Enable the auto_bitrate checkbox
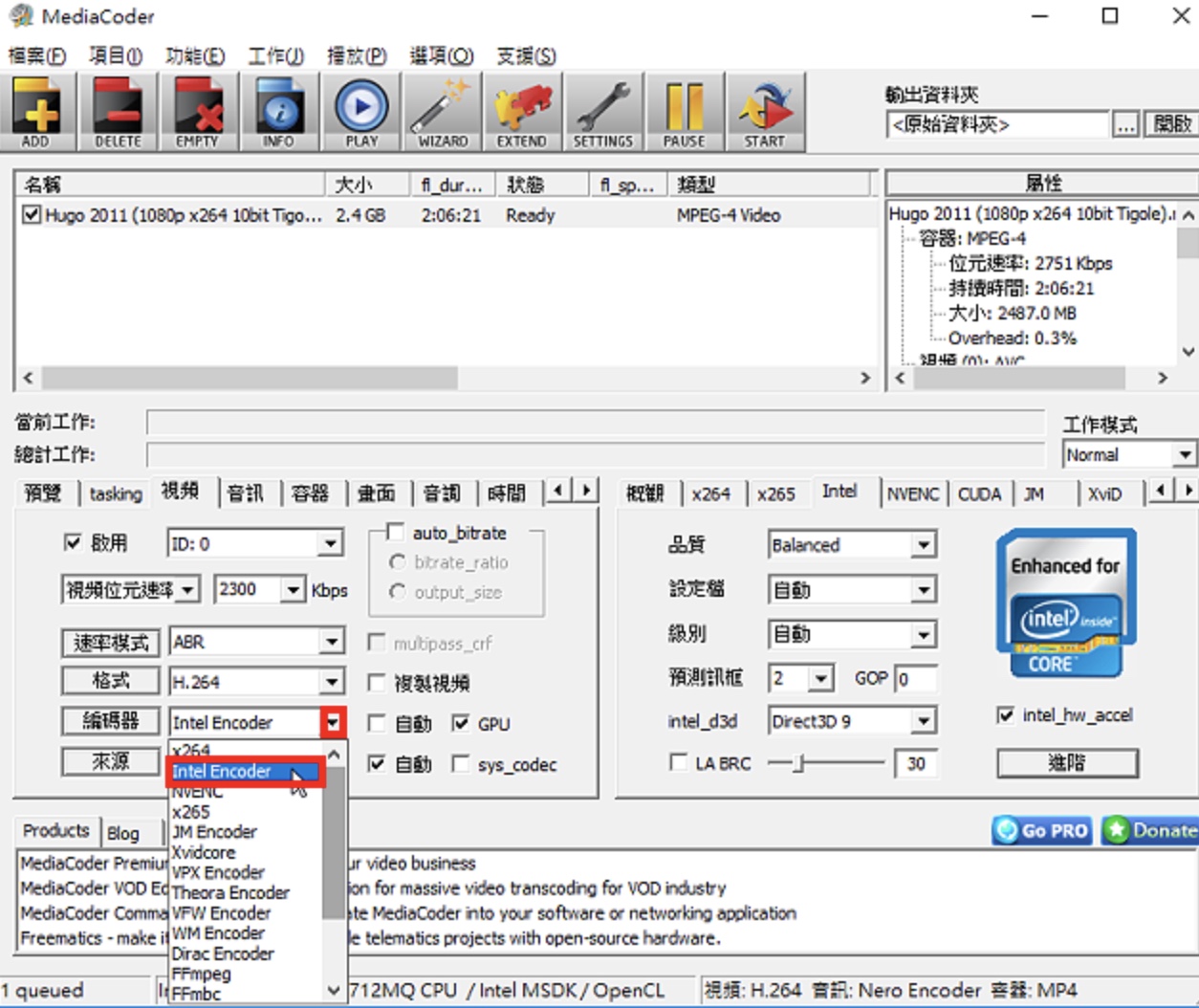 [395, 532]
